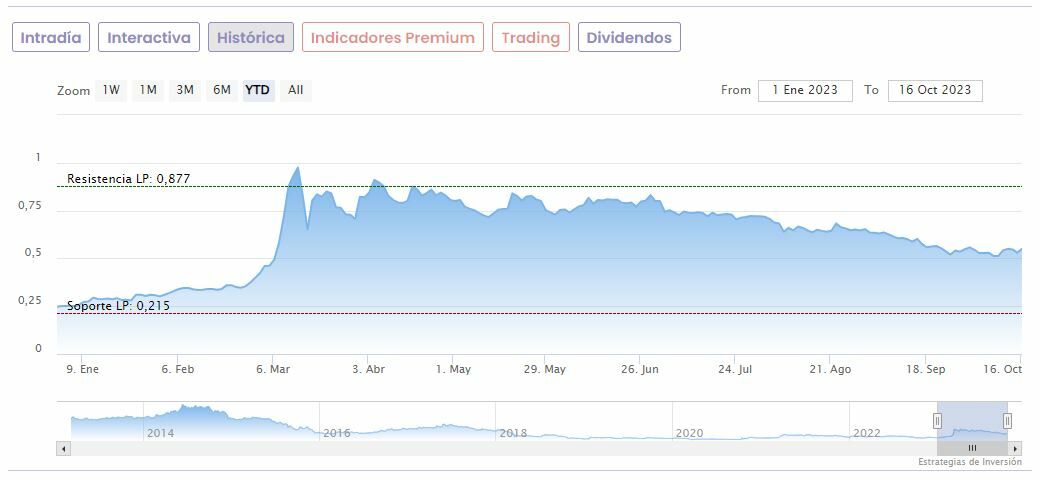Choose the 3M zoom option
Viewport: 1040px width, 480px height.
coord(185,90)
